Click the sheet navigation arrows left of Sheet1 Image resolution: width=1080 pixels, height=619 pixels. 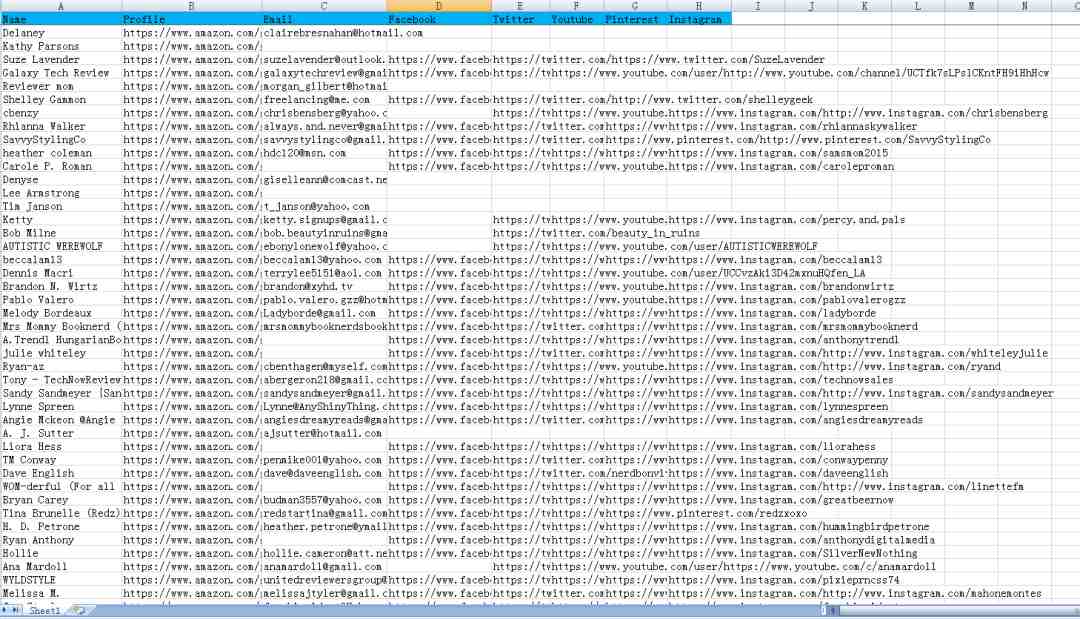12,611
